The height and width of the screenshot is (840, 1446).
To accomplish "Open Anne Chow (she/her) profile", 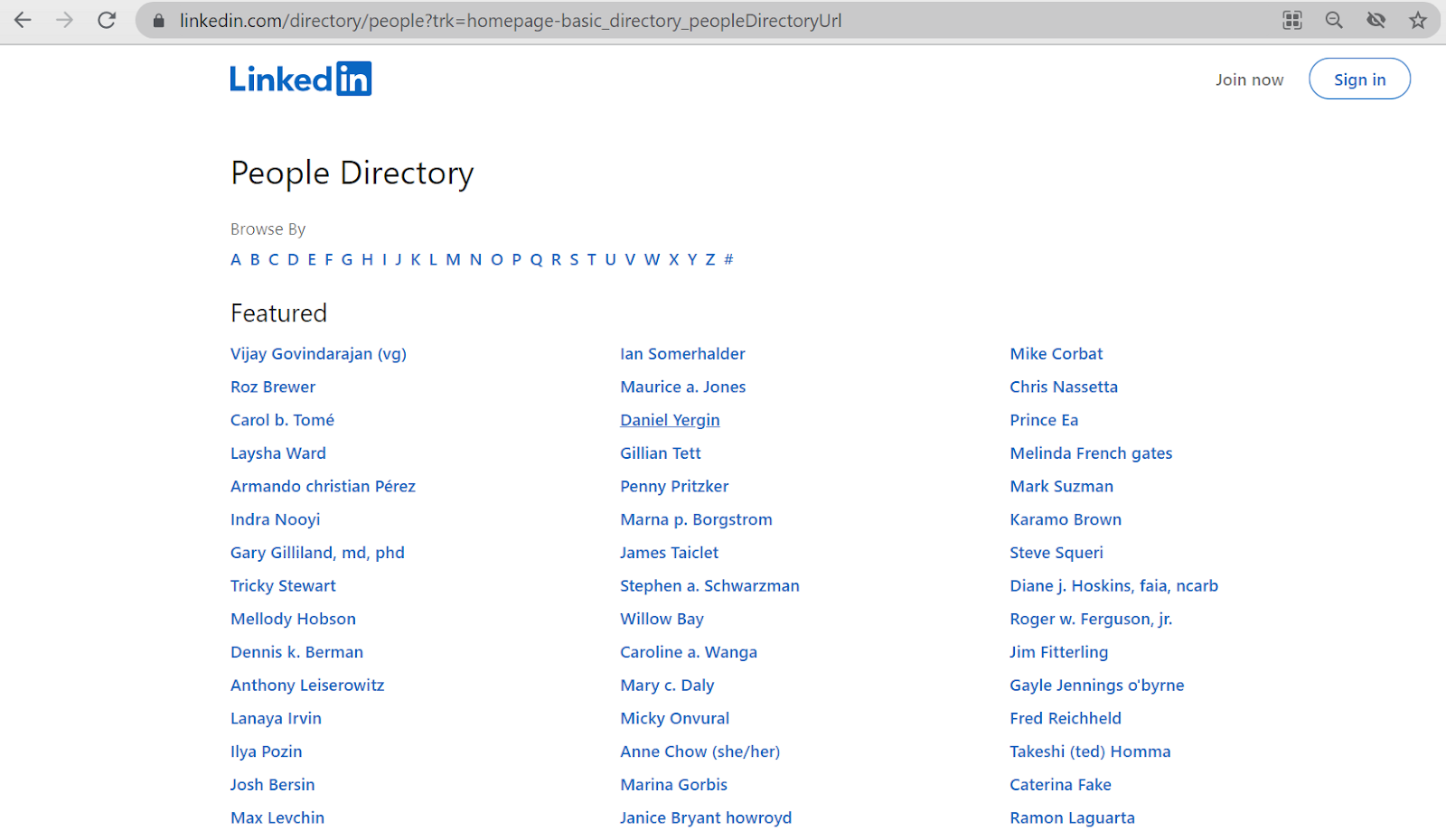I will tap(700, 751).
